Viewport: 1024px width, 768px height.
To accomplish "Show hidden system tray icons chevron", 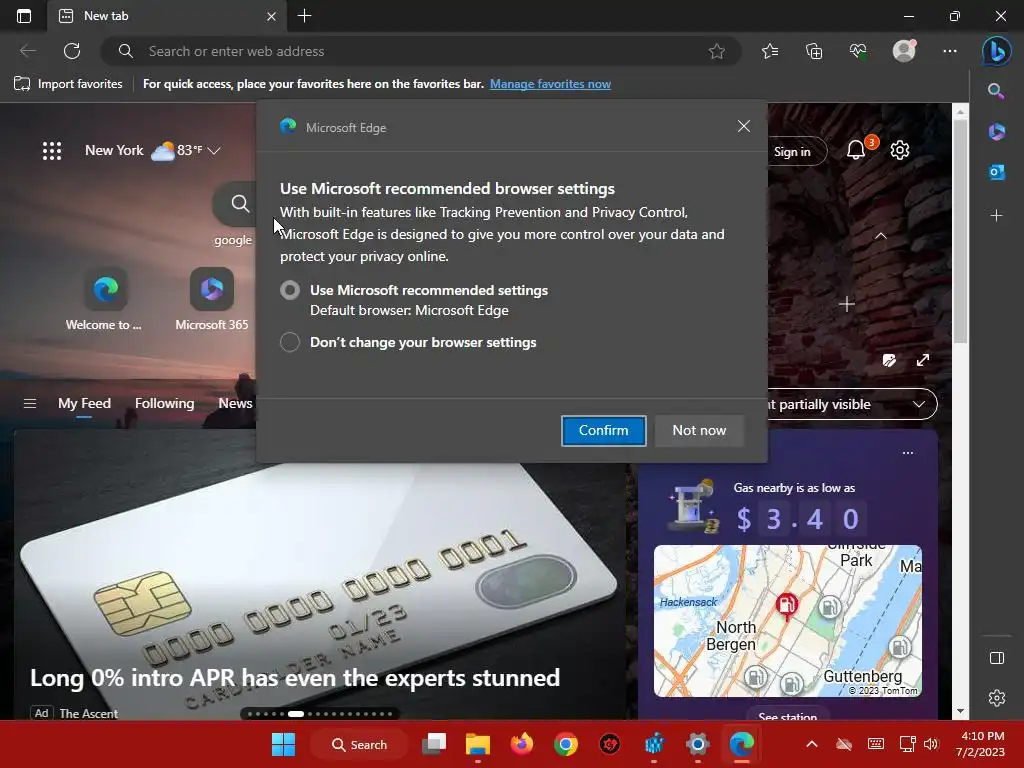I will point(811,744).
